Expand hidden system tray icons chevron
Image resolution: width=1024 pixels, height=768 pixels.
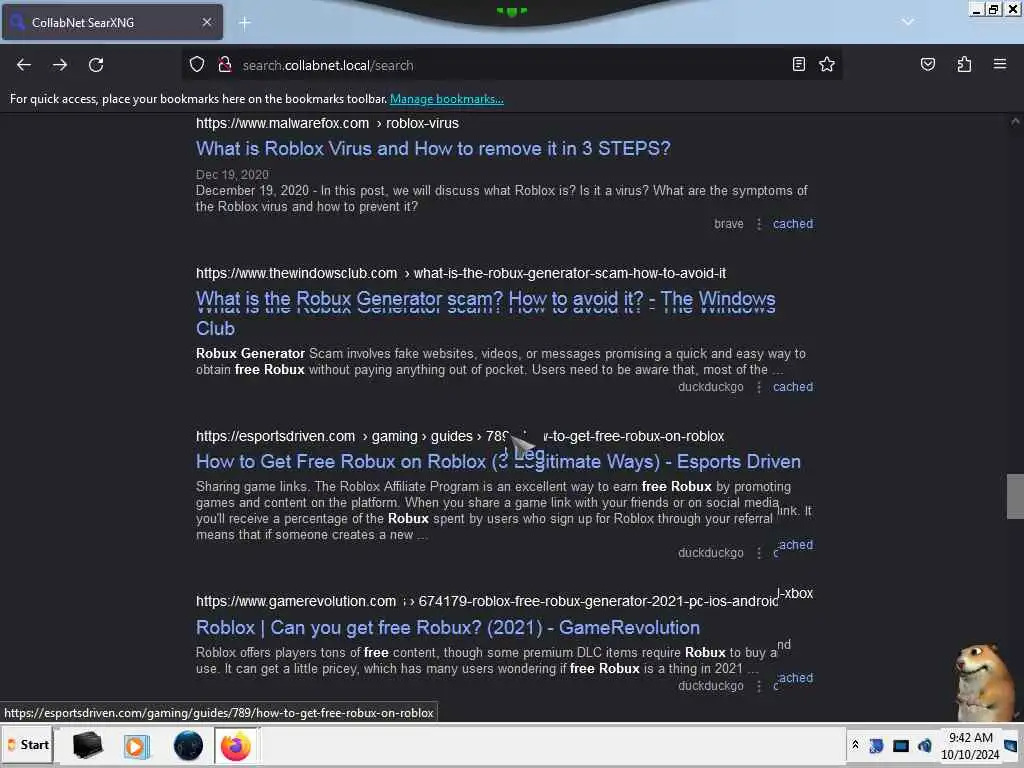[855, 745]
